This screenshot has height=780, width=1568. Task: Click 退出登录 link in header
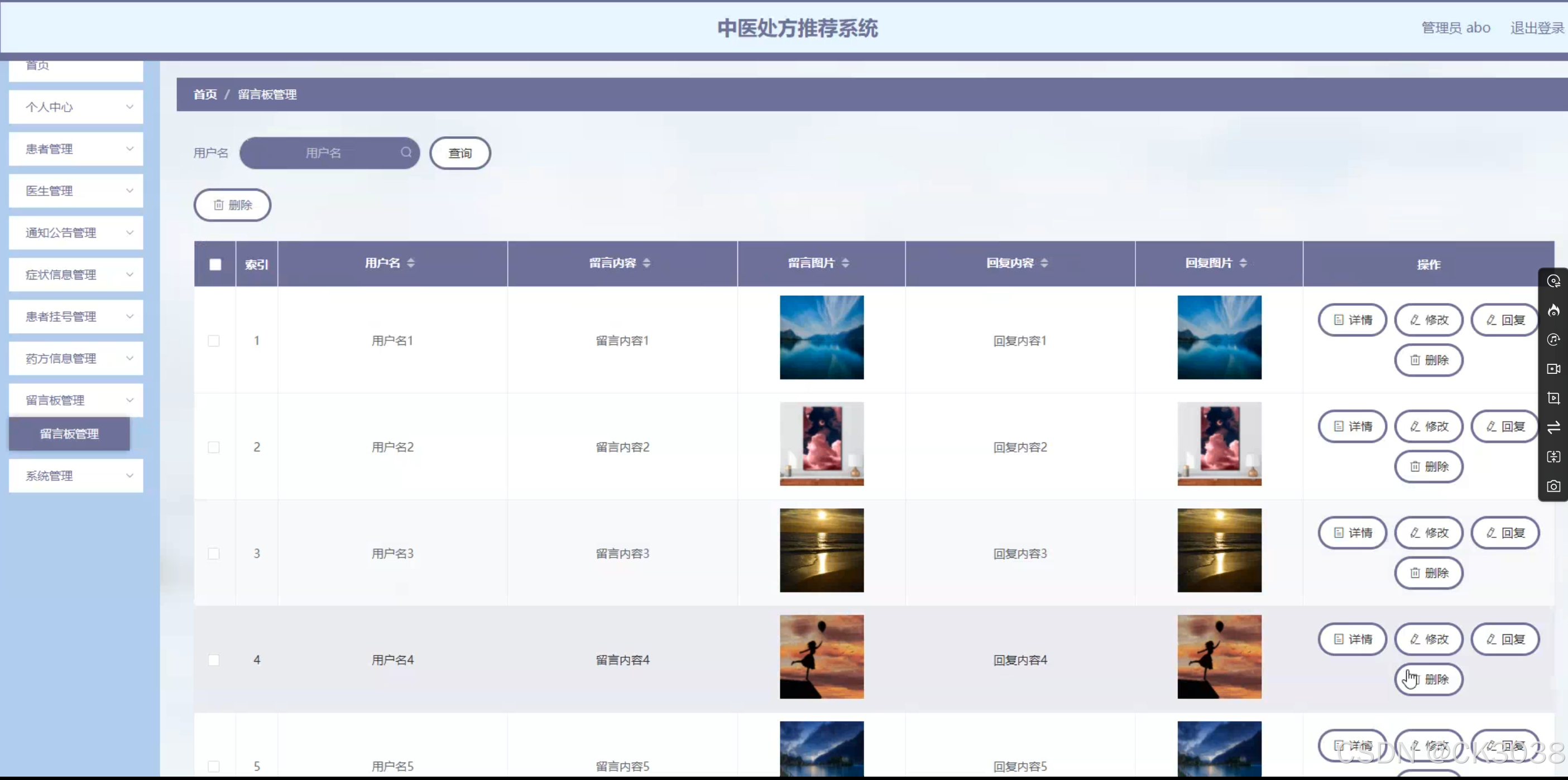[x=1536, y=28]
